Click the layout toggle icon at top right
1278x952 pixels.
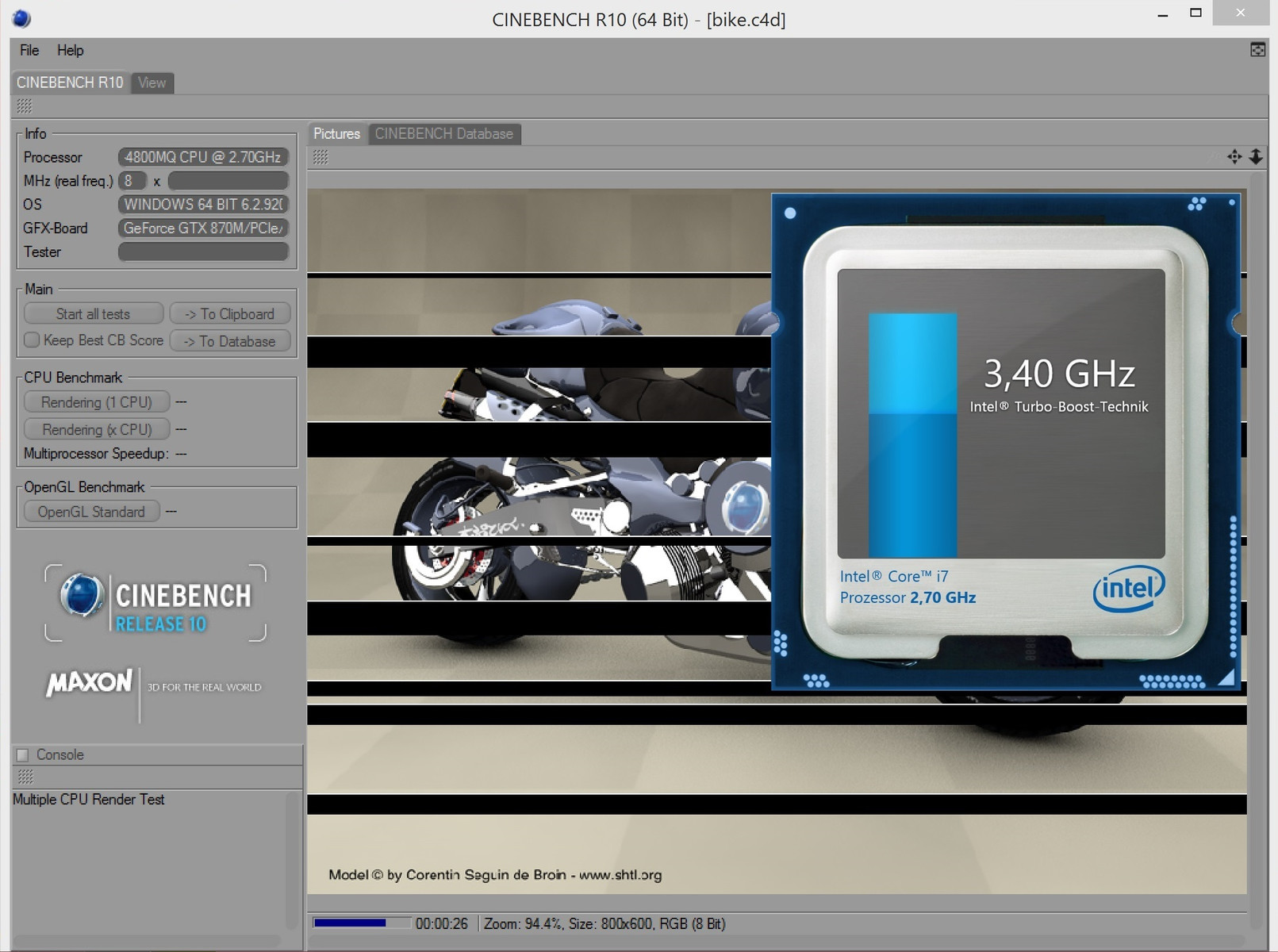1257,50
